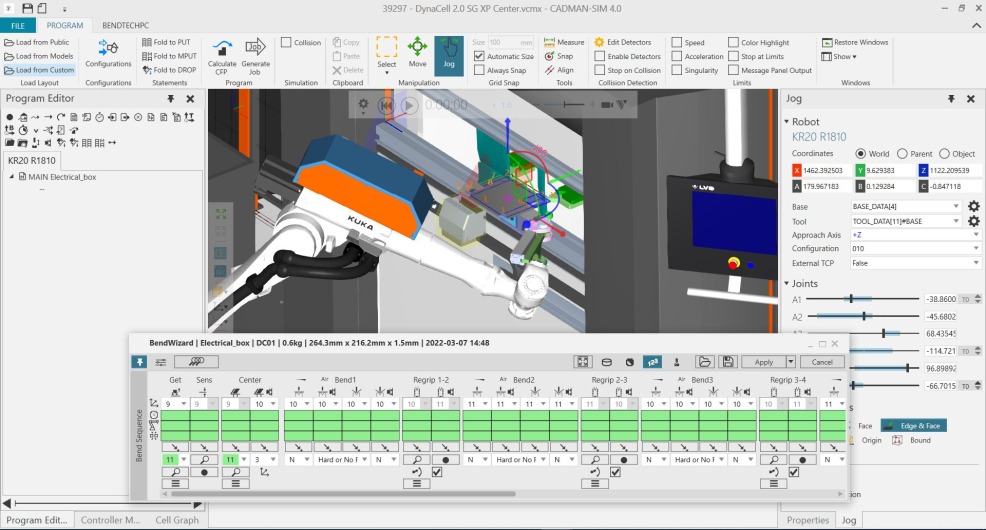Open the FILE menu
Screen dimensions: 986x530
[18, 26]
